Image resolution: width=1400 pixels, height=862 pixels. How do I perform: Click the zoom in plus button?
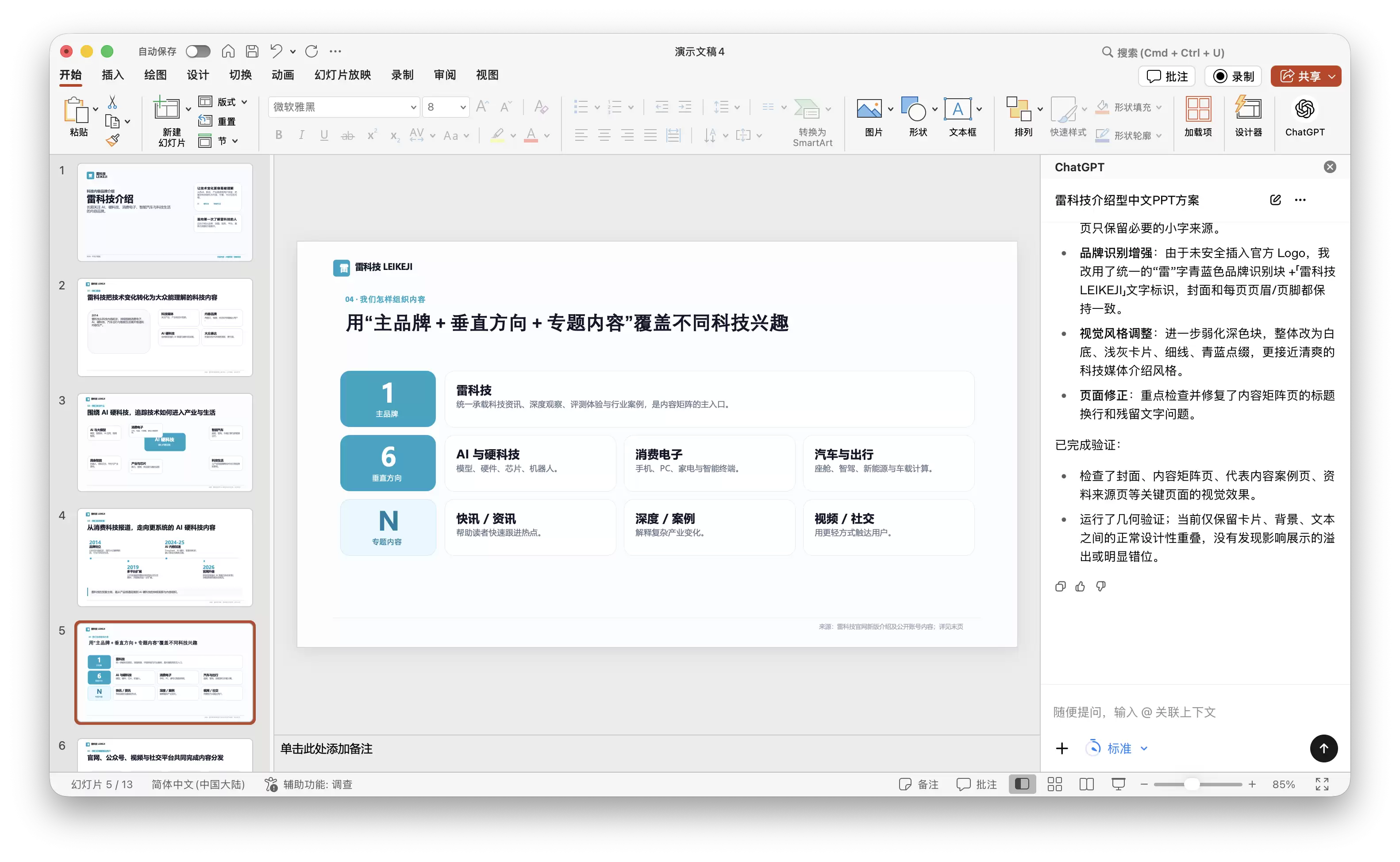[1252, 784]
